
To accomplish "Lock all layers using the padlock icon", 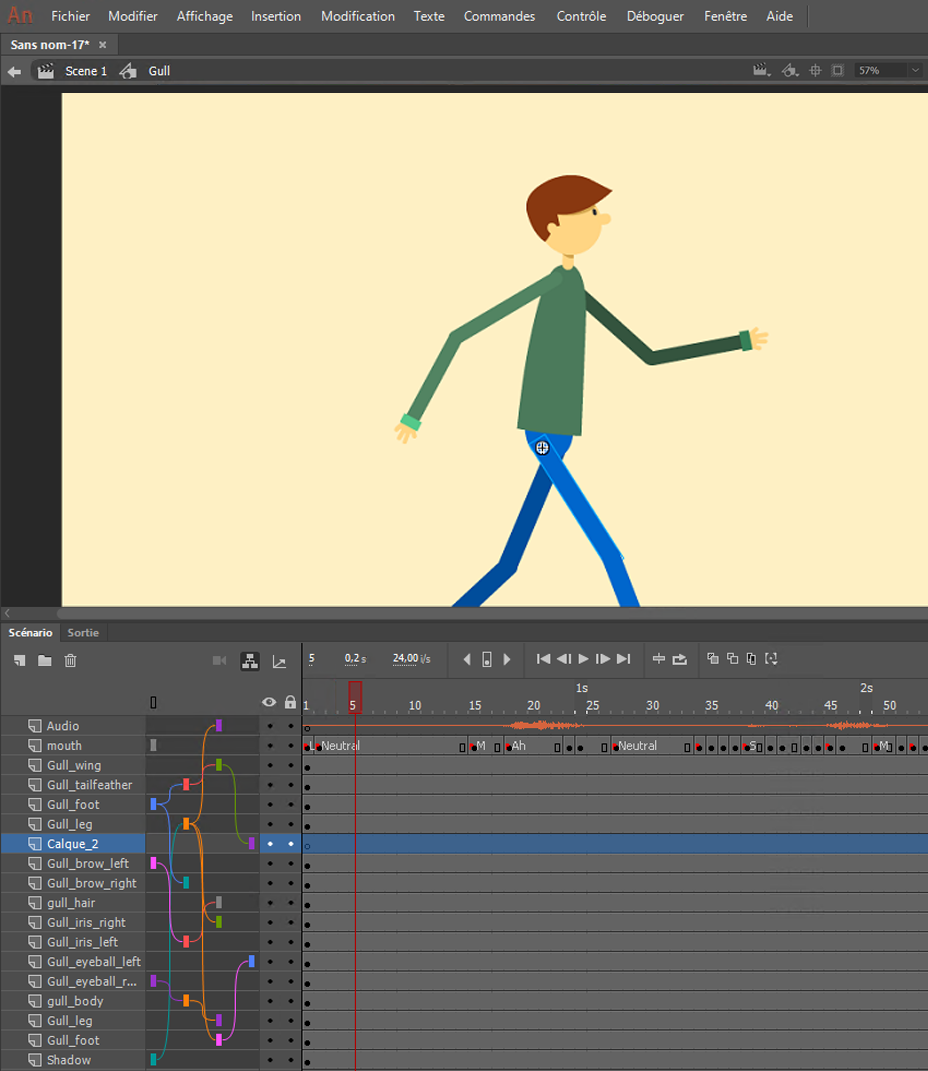I will click(290, 702).
